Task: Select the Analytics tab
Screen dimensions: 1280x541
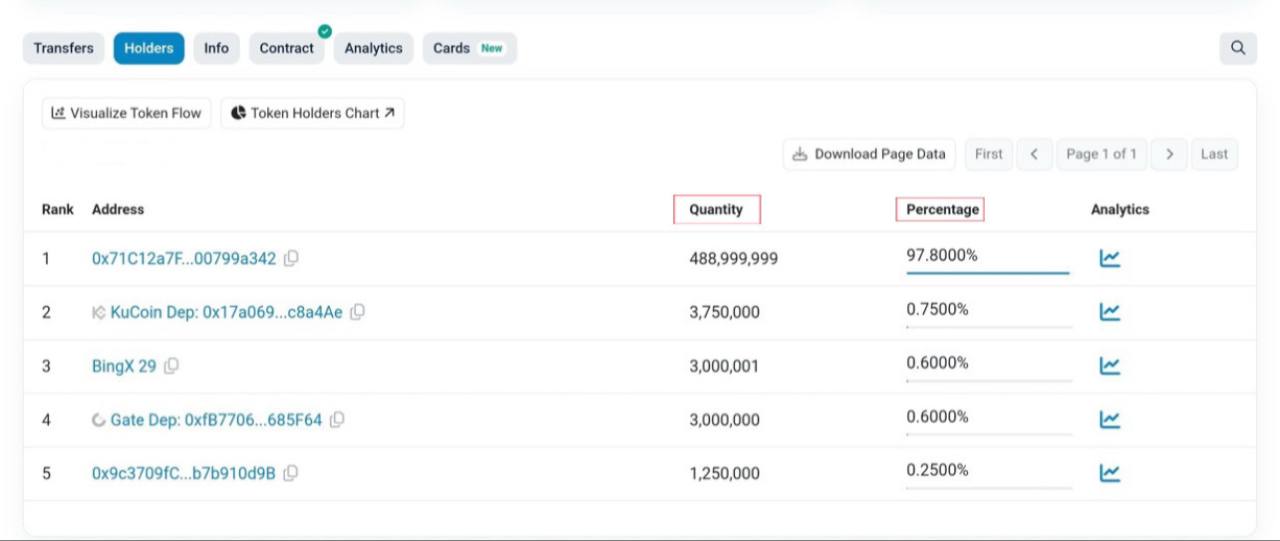Action: click(373, 48)
